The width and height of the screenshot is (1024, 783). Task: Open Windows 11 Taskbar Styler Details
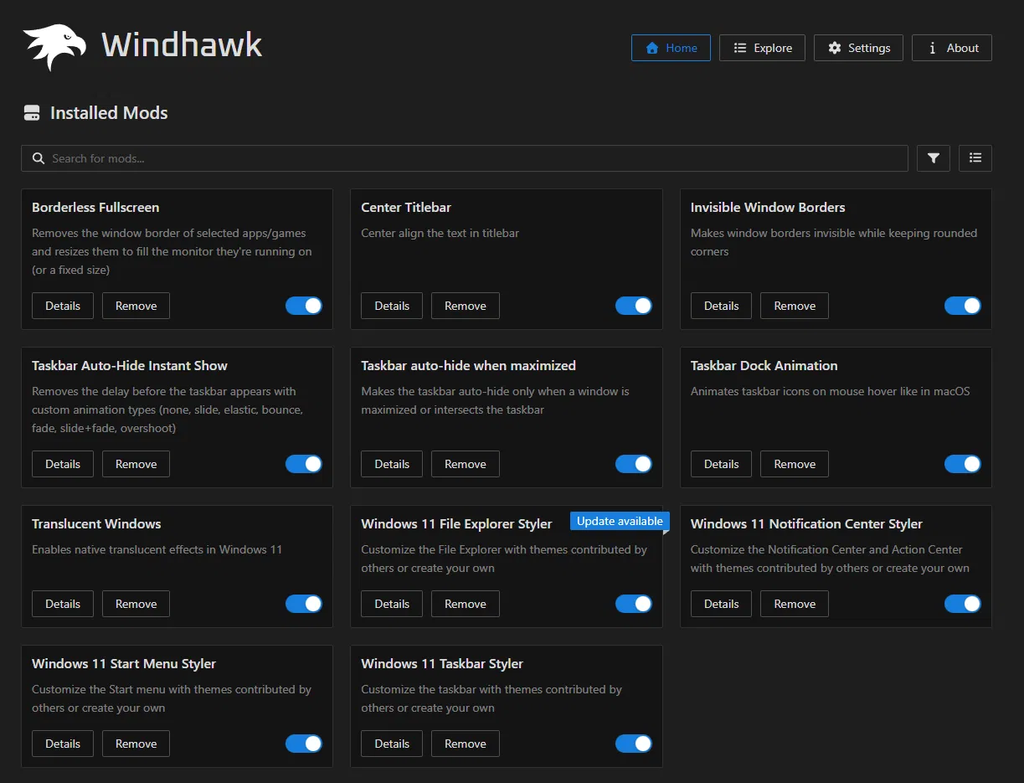(392, 743)
